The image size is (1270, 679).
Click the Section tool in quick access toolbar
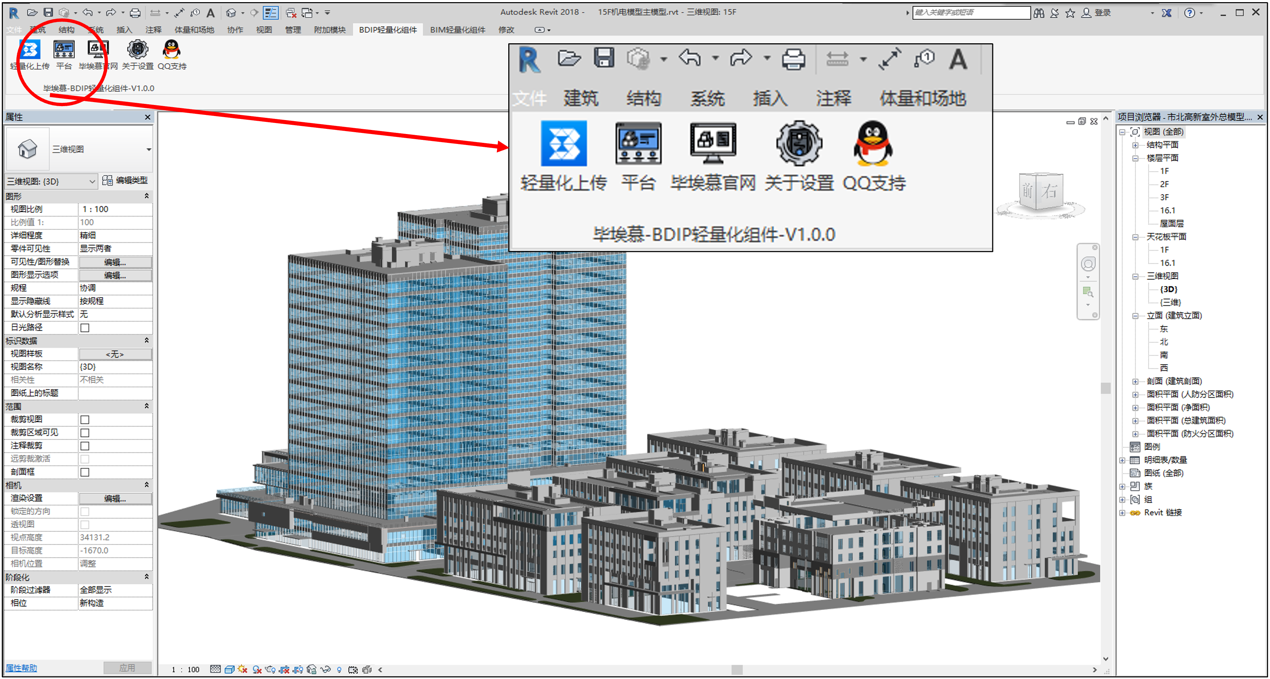click(x=255, y=13)
